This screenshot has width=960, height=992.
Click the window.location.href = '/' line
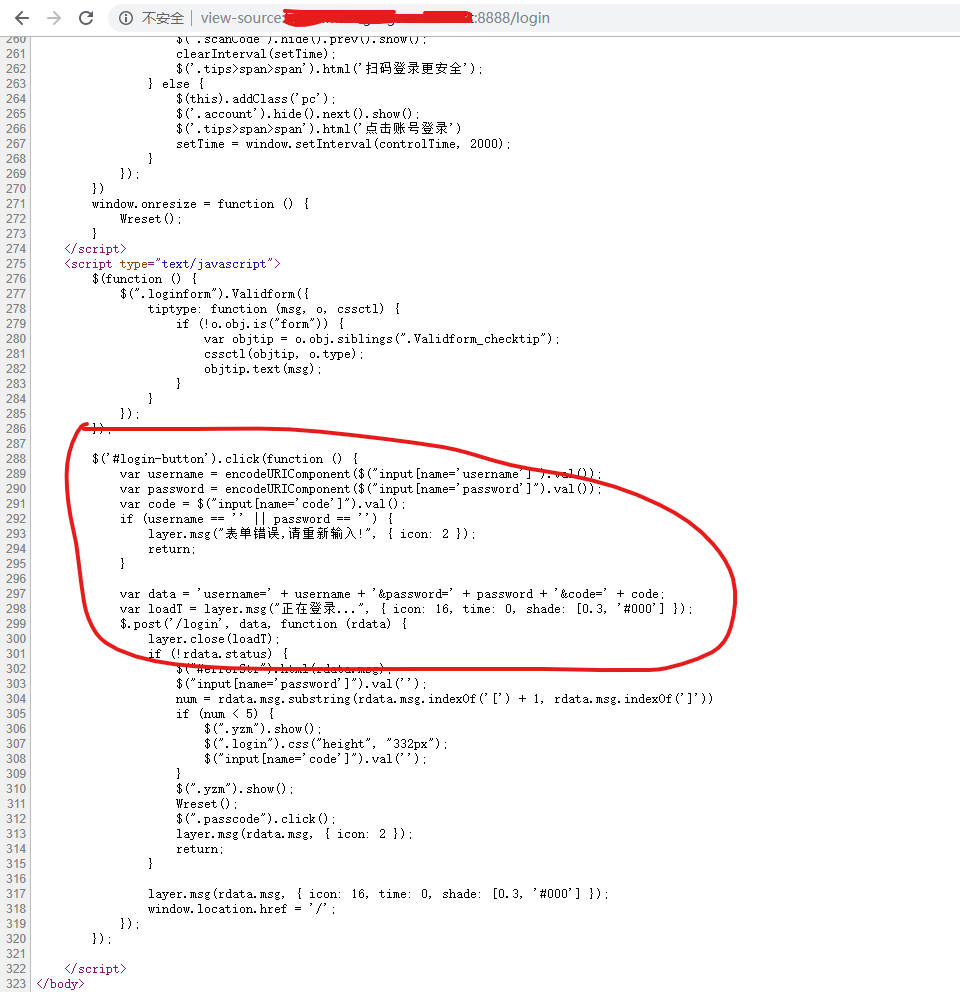click(242, 909)
